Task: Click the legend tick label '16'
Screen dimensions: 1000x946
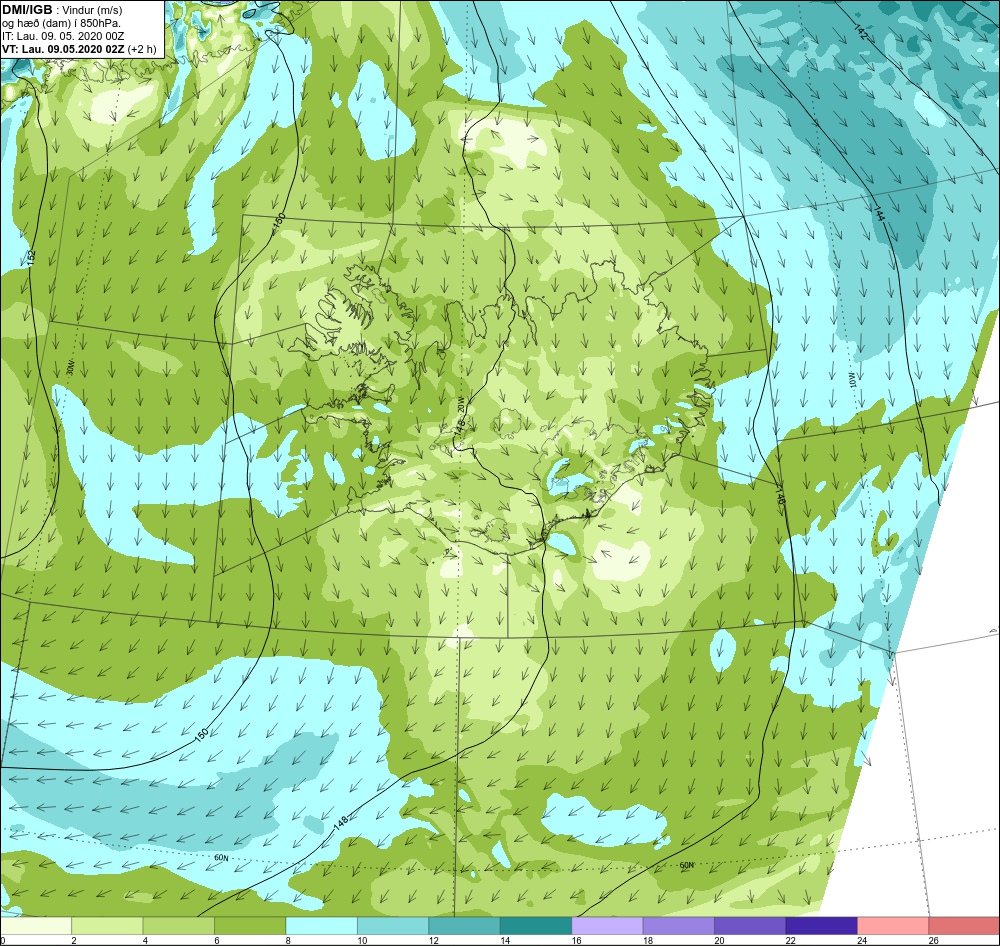Action: pos(577,940)
